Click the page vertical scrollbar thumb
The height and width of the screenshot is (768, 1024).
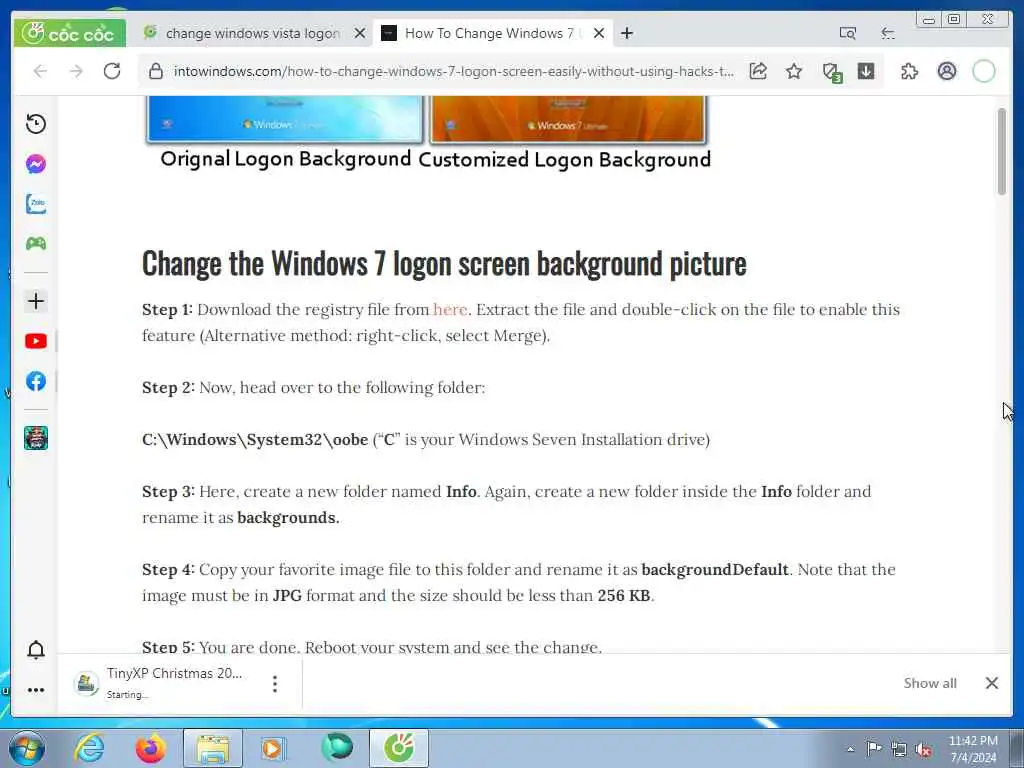click(x=1002, y=151)
